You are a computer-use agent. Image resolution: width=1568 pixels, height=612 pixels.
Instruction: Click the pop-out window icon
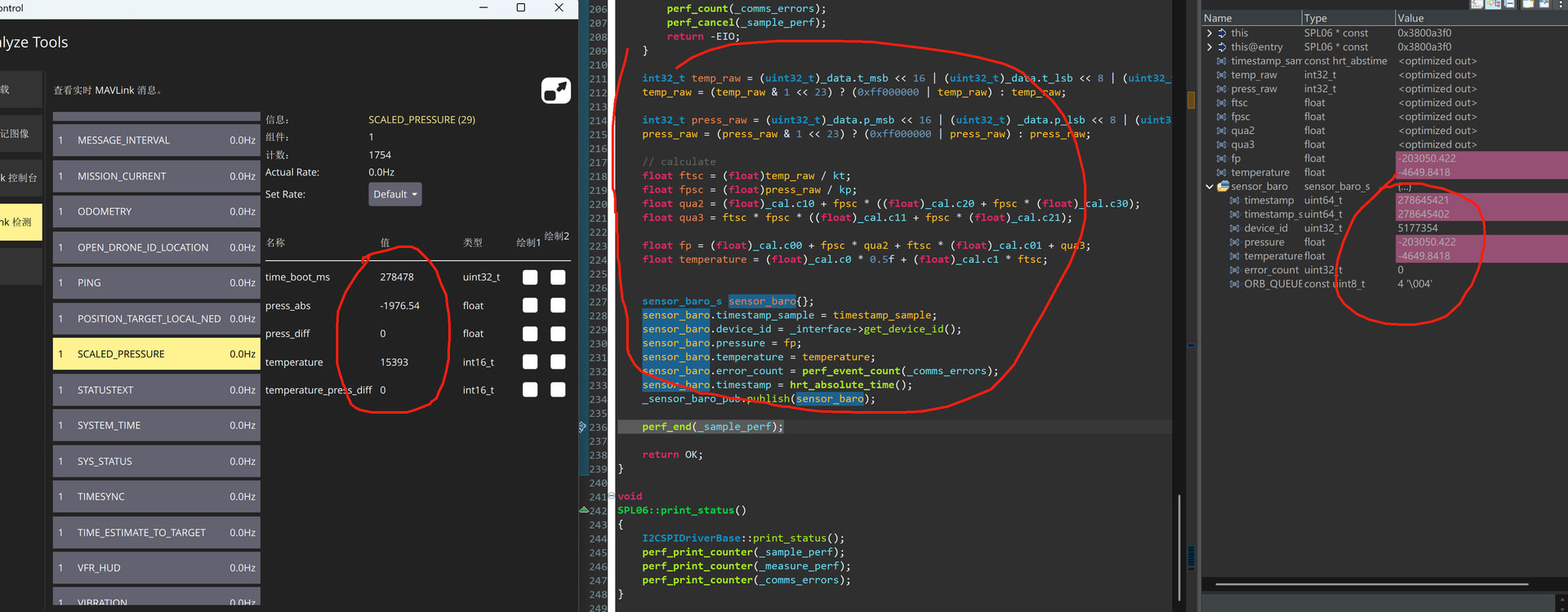(555, 91)
